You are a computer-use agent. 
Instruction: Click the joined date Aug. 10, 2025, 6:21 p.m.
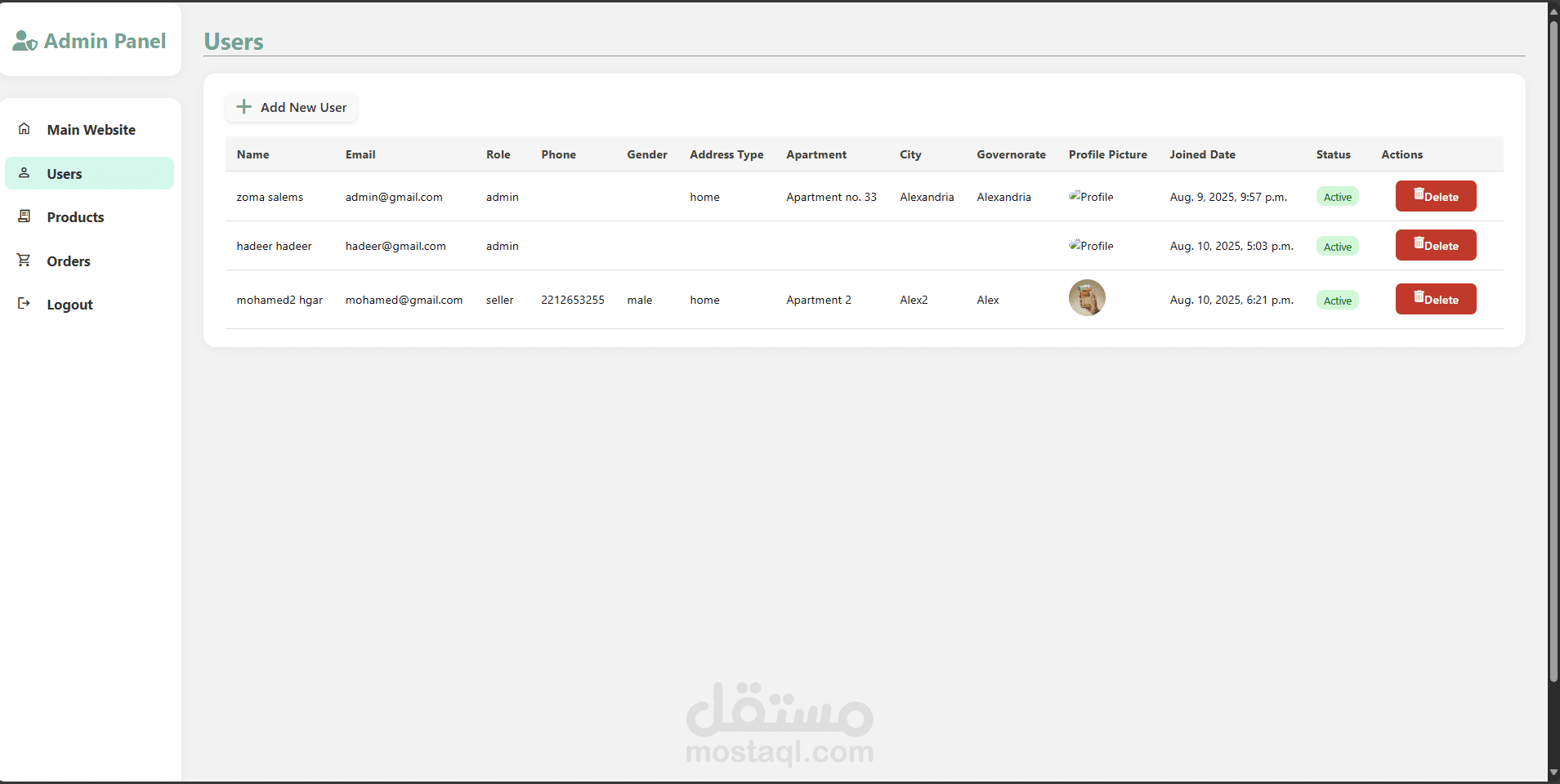(1231, 300)
